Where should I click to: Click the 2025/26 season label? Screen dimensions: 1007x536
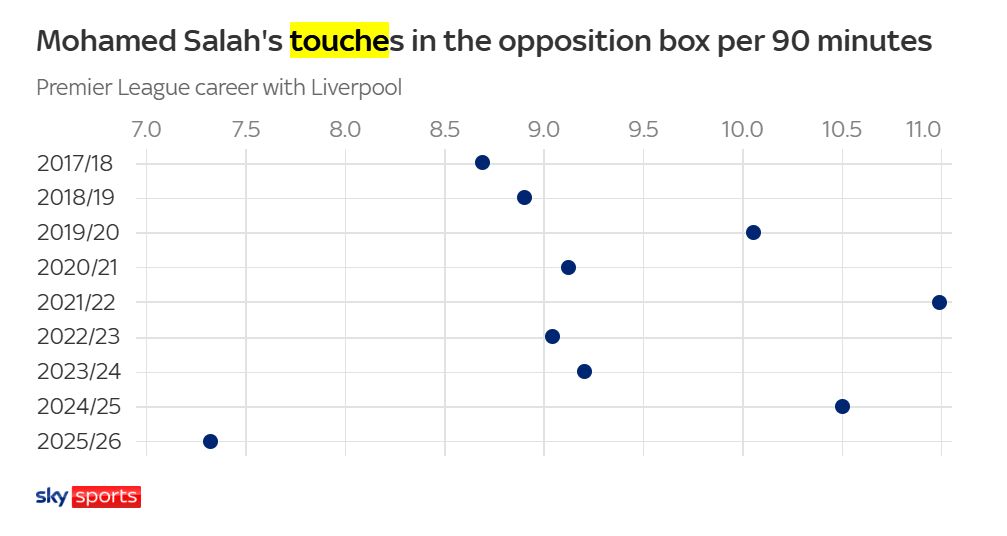click(78, 441)
